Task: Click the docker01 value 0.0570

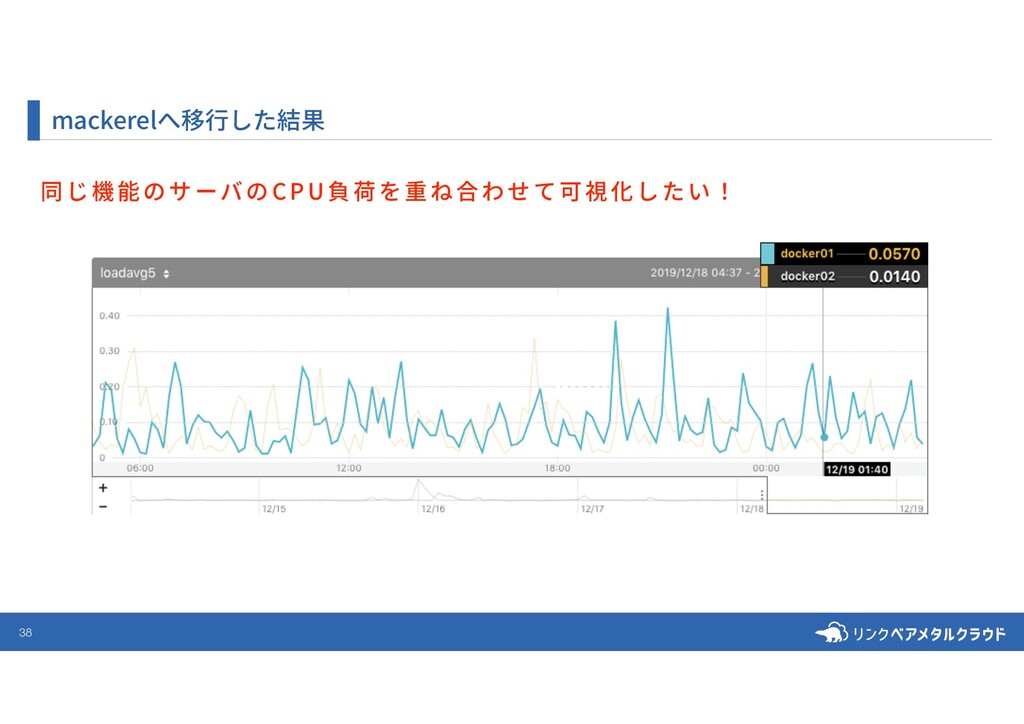Action: (x=894, y=254)
